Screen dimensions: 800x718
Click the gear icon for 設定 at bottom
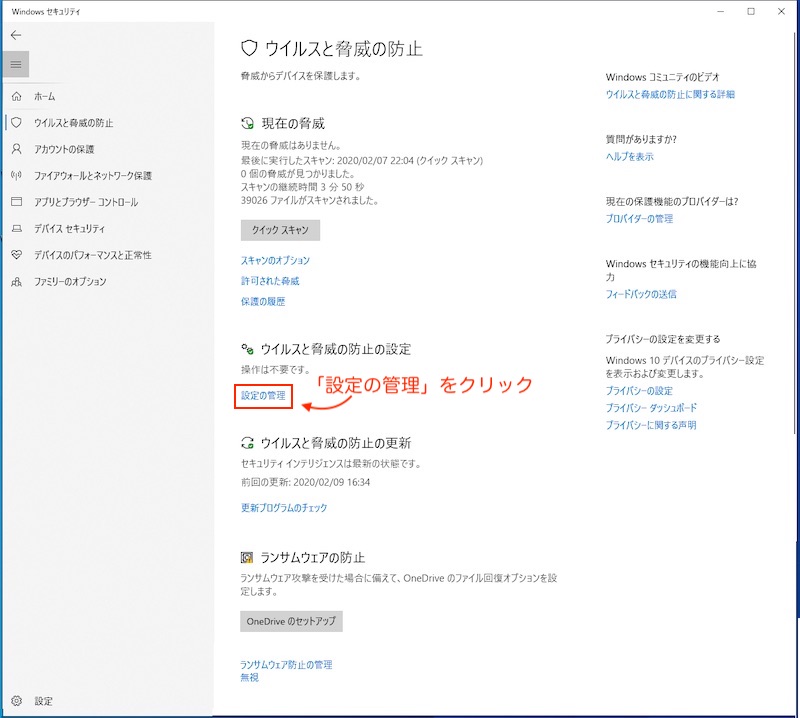(16, 701)
